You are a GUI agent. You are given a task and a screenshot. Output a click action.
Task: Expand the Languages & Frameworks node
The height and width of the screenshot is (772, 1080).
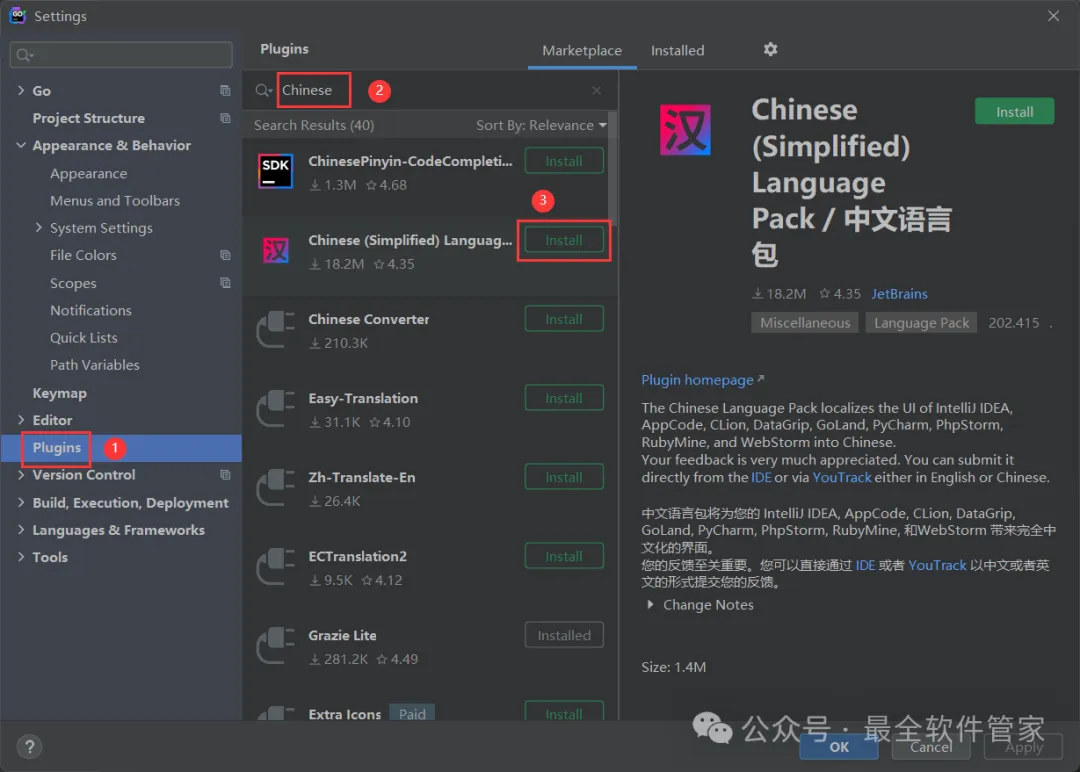tap(21, 530)
